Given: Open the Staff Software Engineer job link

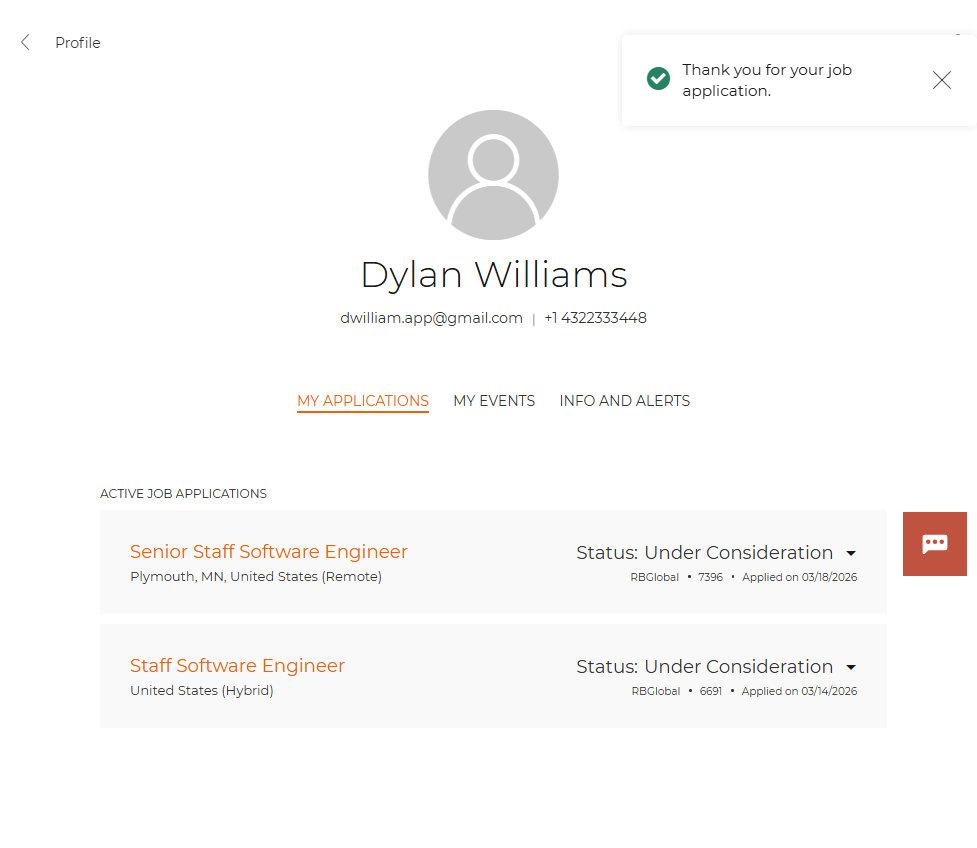Looking at the screenshot, I should tap(237, 666).
